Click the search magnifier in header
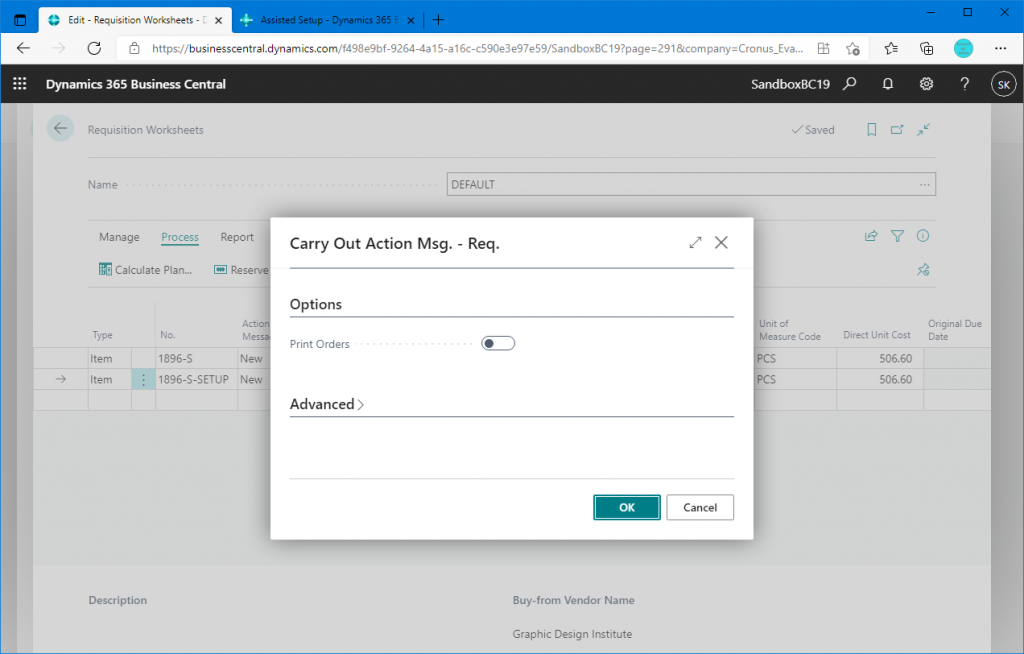 pyautogui.click(x=849, y=85)
